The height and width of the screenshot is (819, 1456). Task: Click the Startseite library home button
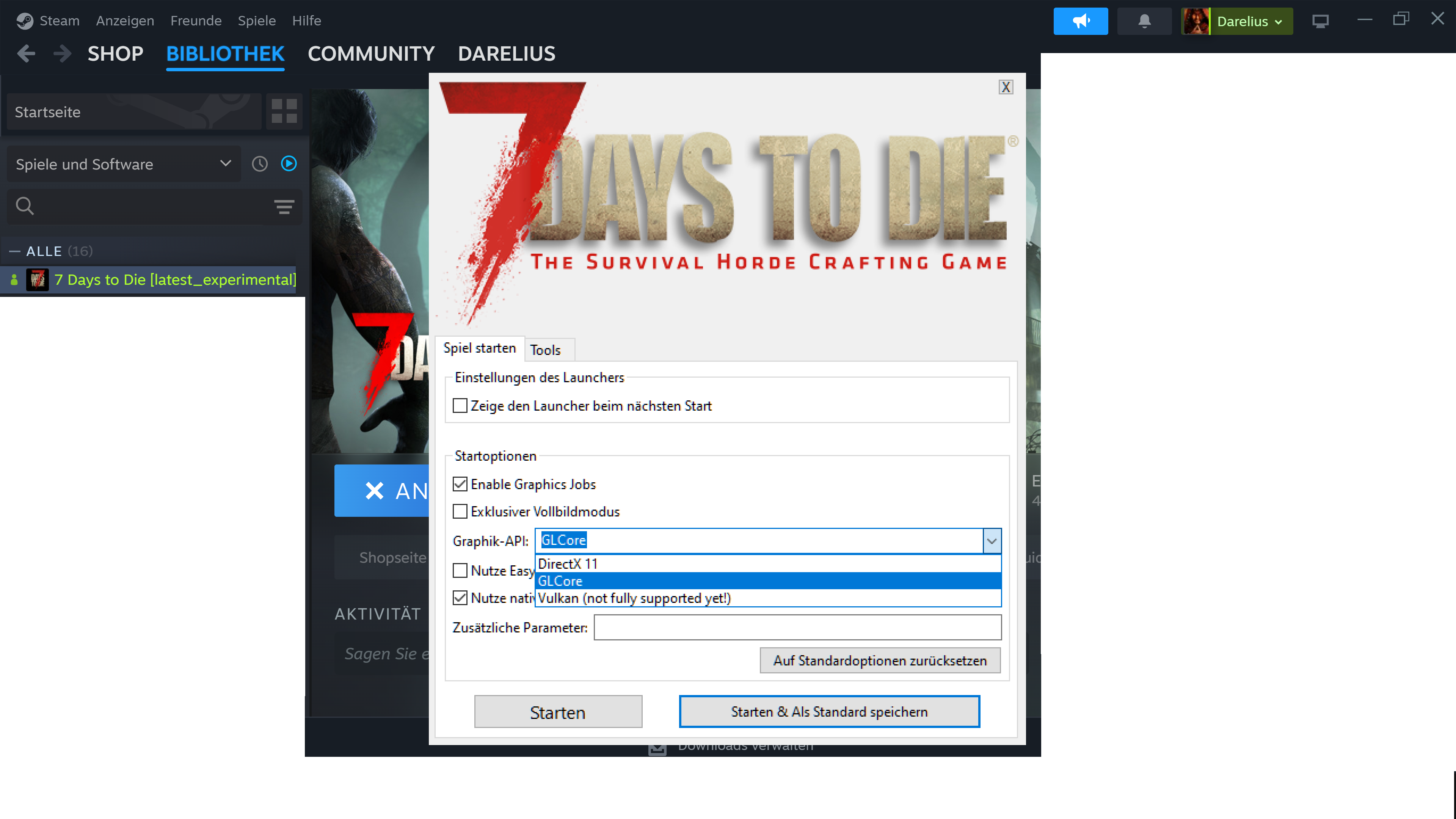134,111
